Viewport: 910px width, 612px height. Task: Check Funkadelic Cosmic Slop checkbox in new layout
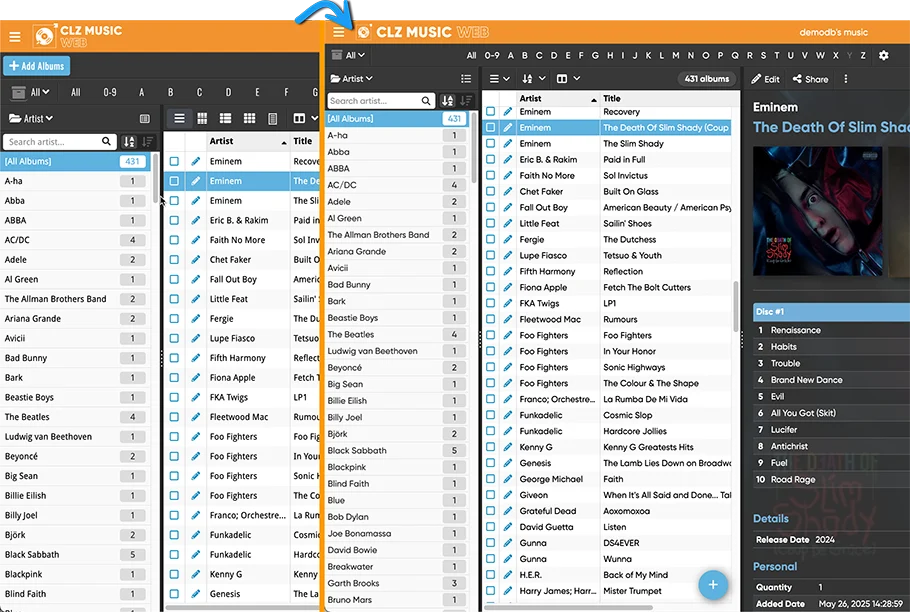490,415
